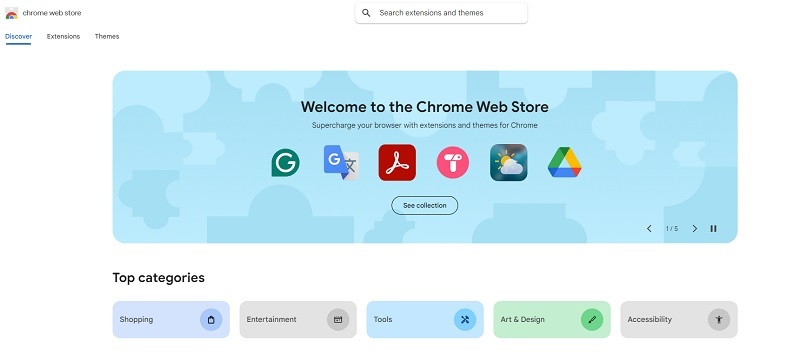Click the See collection button

pyautogui.click(x=424, y=205)
